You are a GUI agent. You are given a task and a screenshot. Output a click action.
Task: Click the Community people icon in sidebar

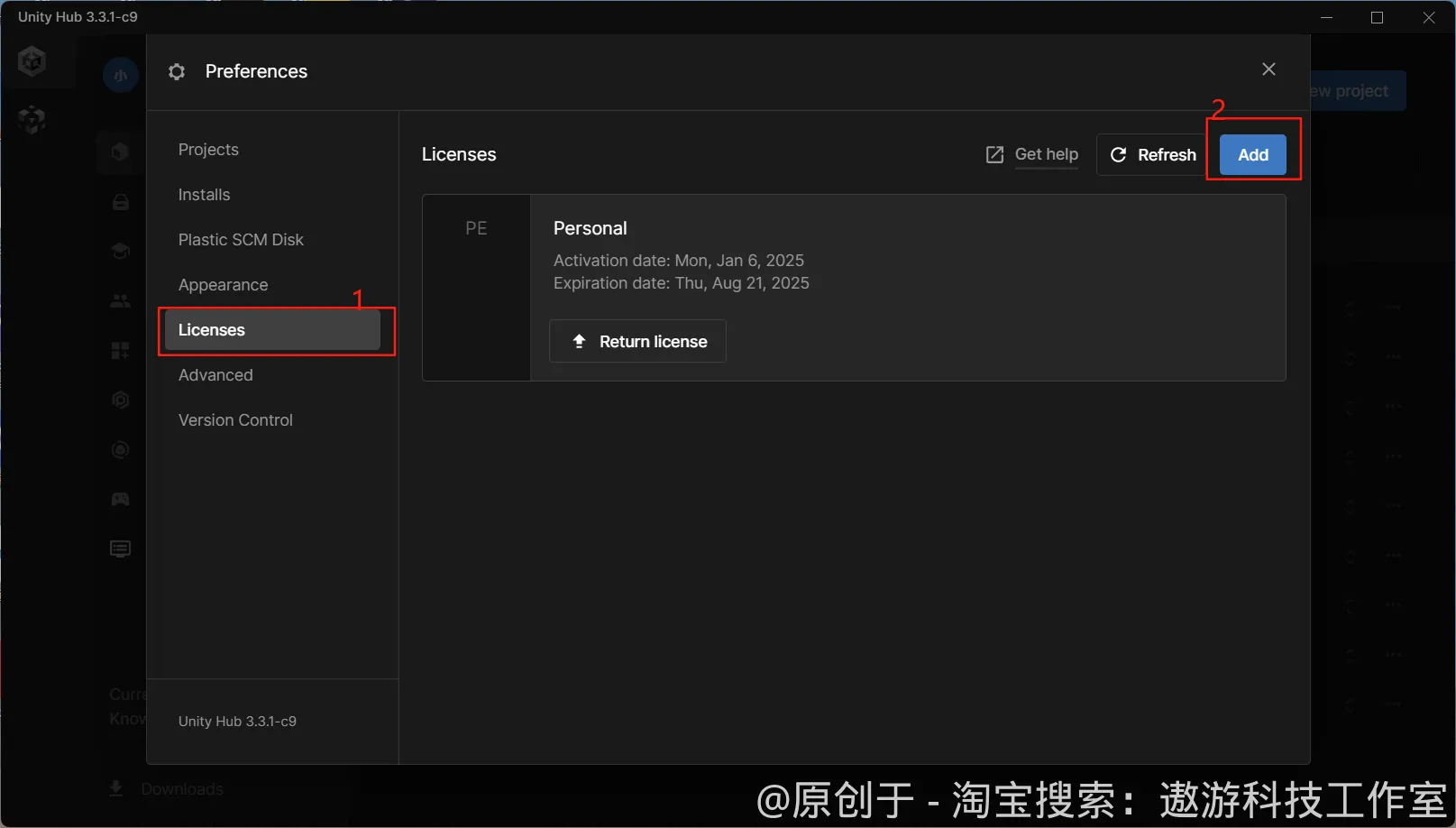click(120, 301)
